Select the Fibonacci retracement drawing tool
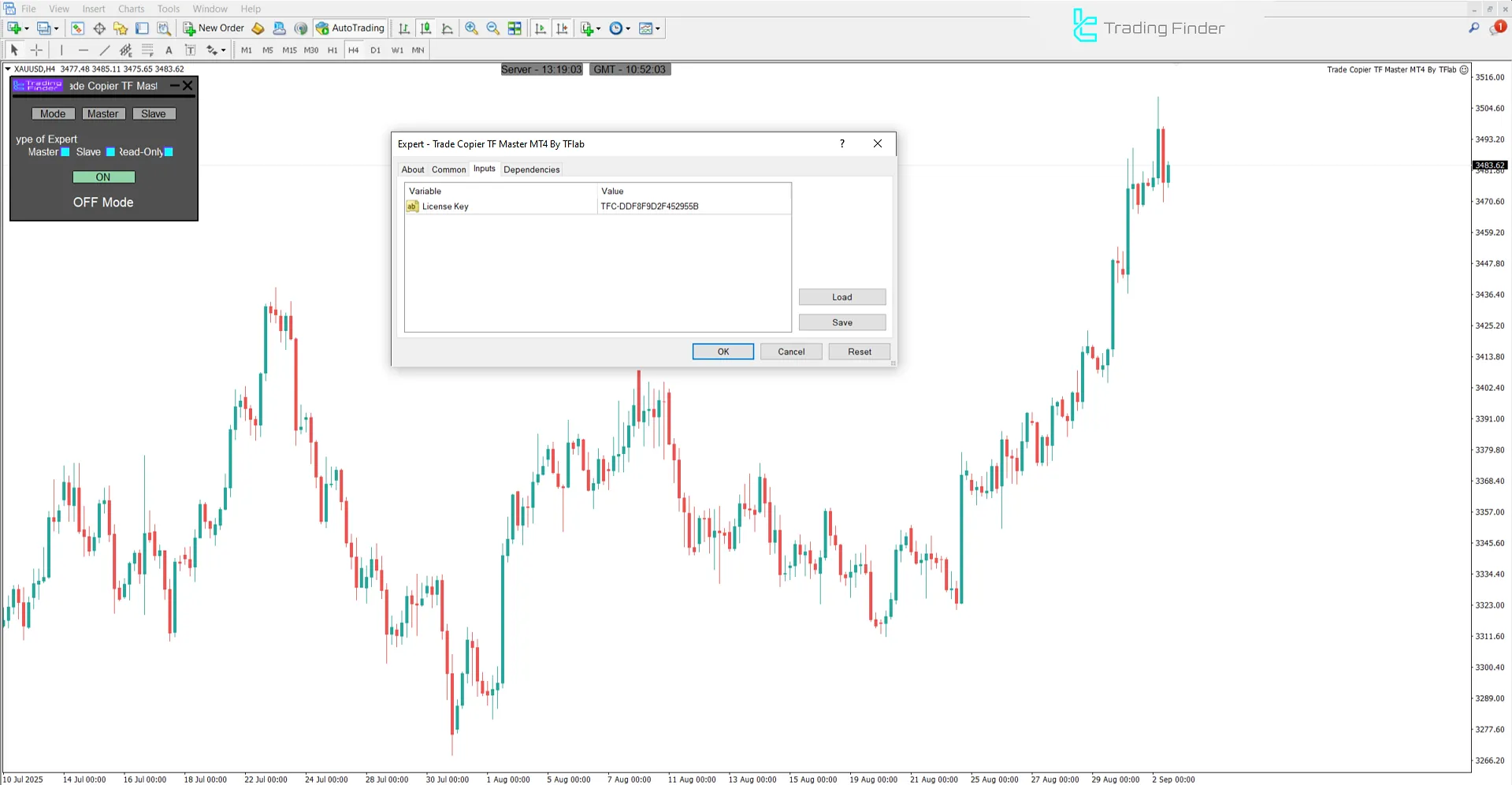Screen dimensions: 1512x785 coord(148,50)
